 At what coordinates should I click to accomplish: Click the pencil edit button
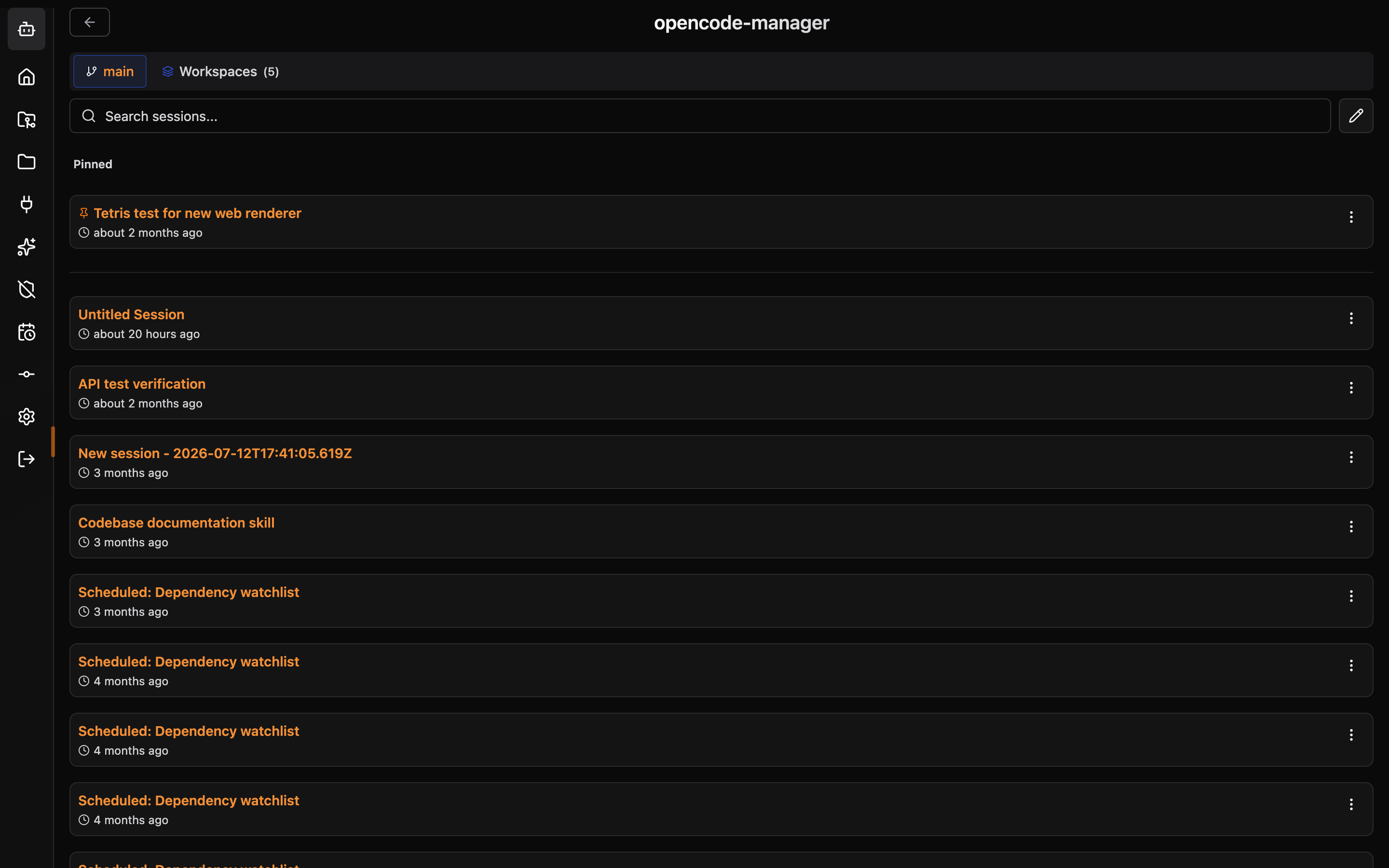pos(1356,116)
